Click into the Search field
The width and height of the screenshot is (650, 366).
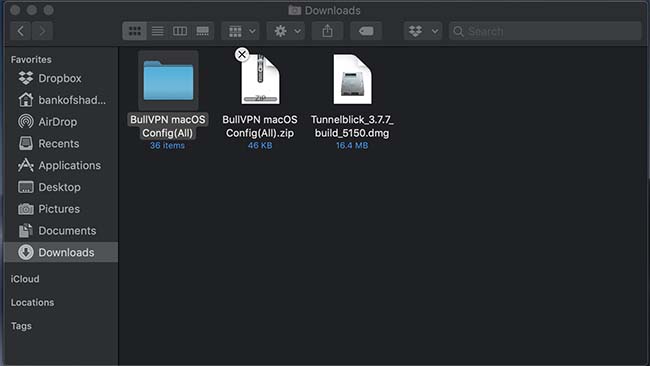click(545, 31)
